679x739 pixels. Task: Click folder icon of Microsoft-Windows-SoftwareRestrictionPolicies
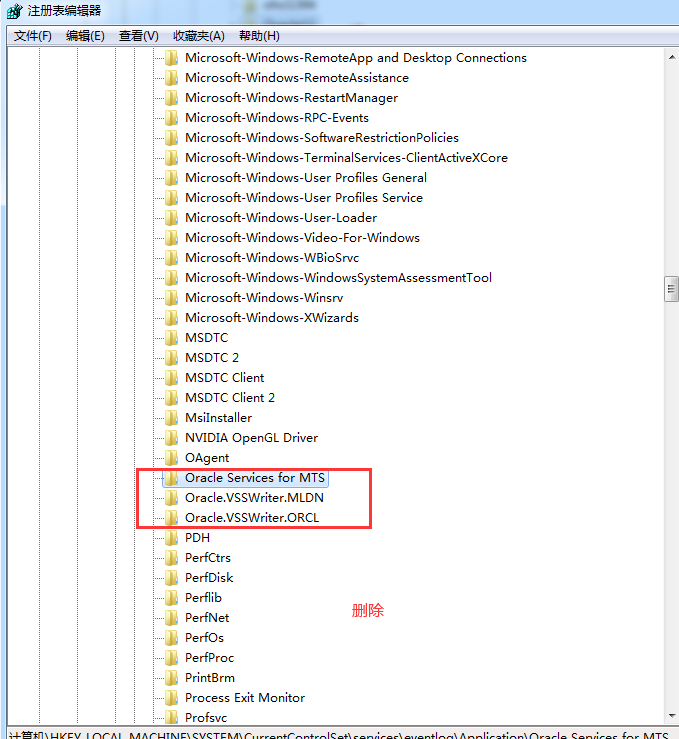(x=172, y=138)
